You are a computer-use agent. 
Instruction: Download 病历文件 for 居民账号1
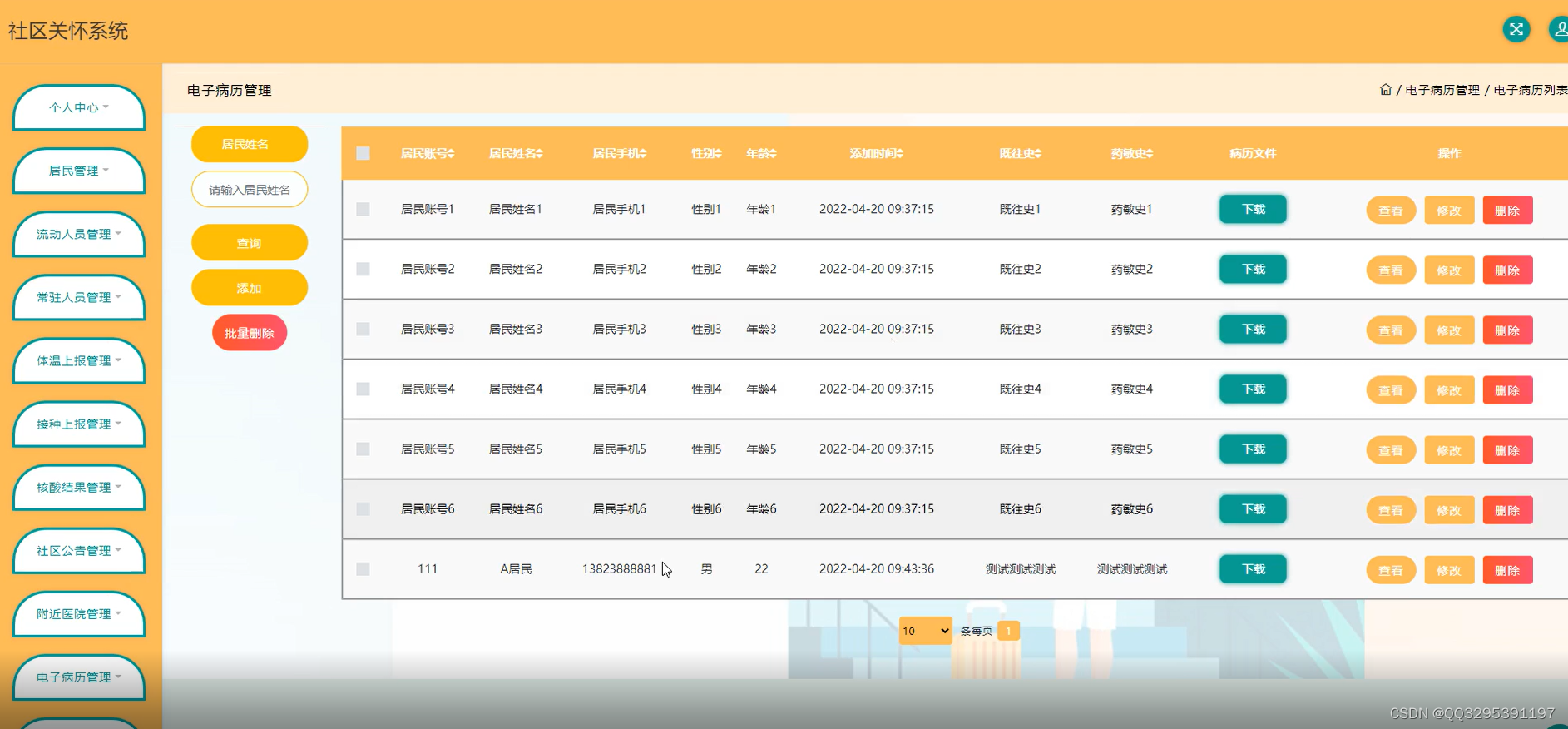tap(1253, 209)
